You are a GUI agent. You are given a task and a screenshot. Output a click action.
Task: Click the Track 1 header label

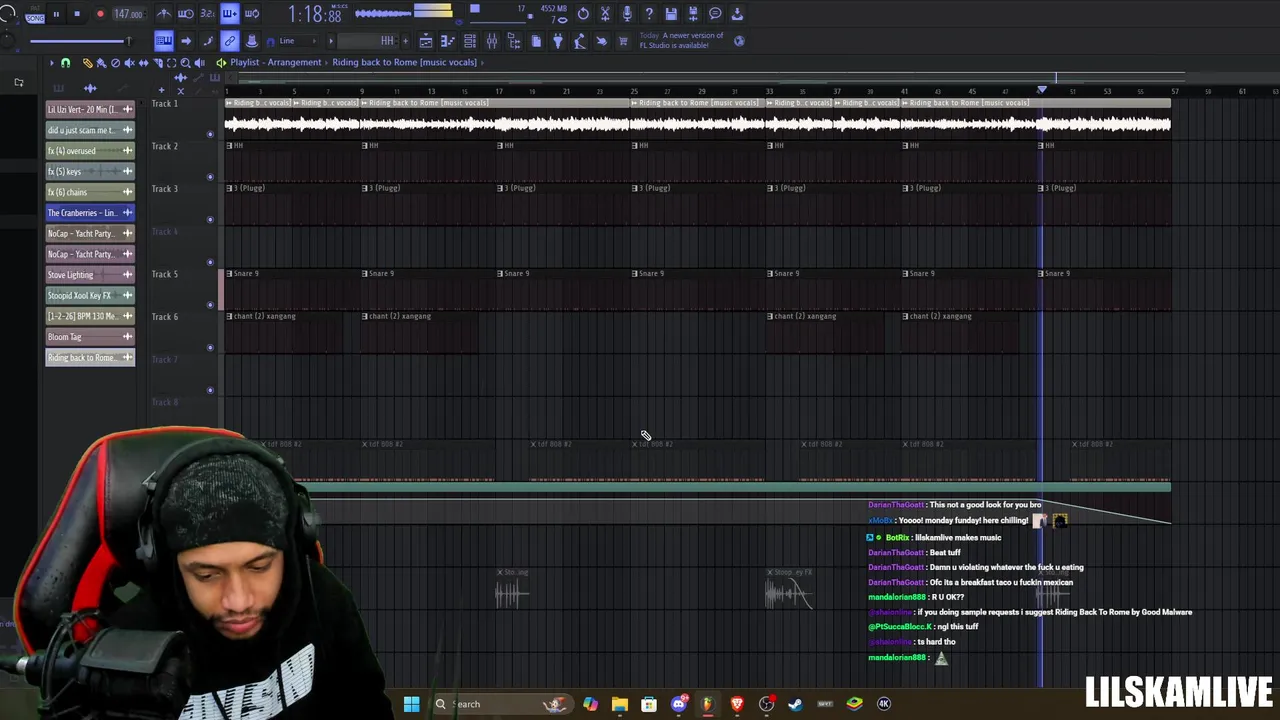tap(165, 104)
